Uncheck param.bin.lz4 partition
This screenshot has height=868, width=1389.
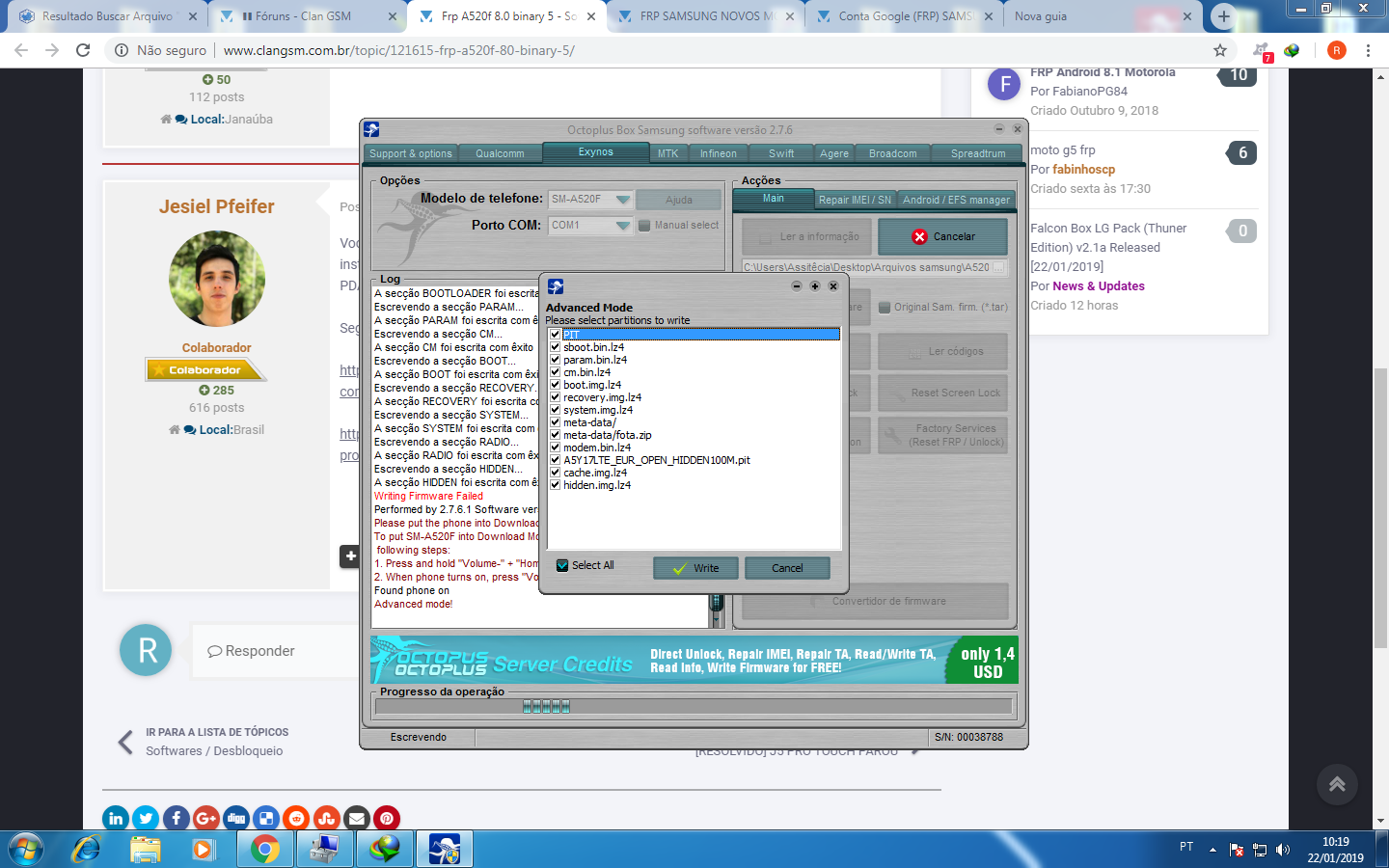point(555,360)
